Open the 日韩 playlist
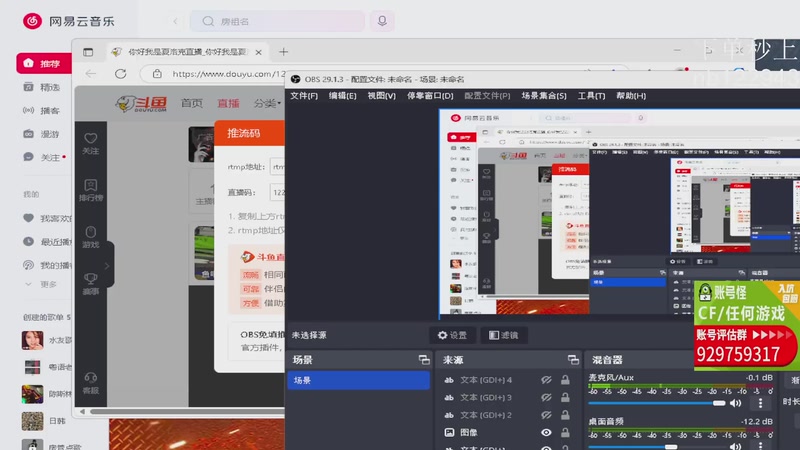The height and width of the screenshot is (450, 800). 46,421
